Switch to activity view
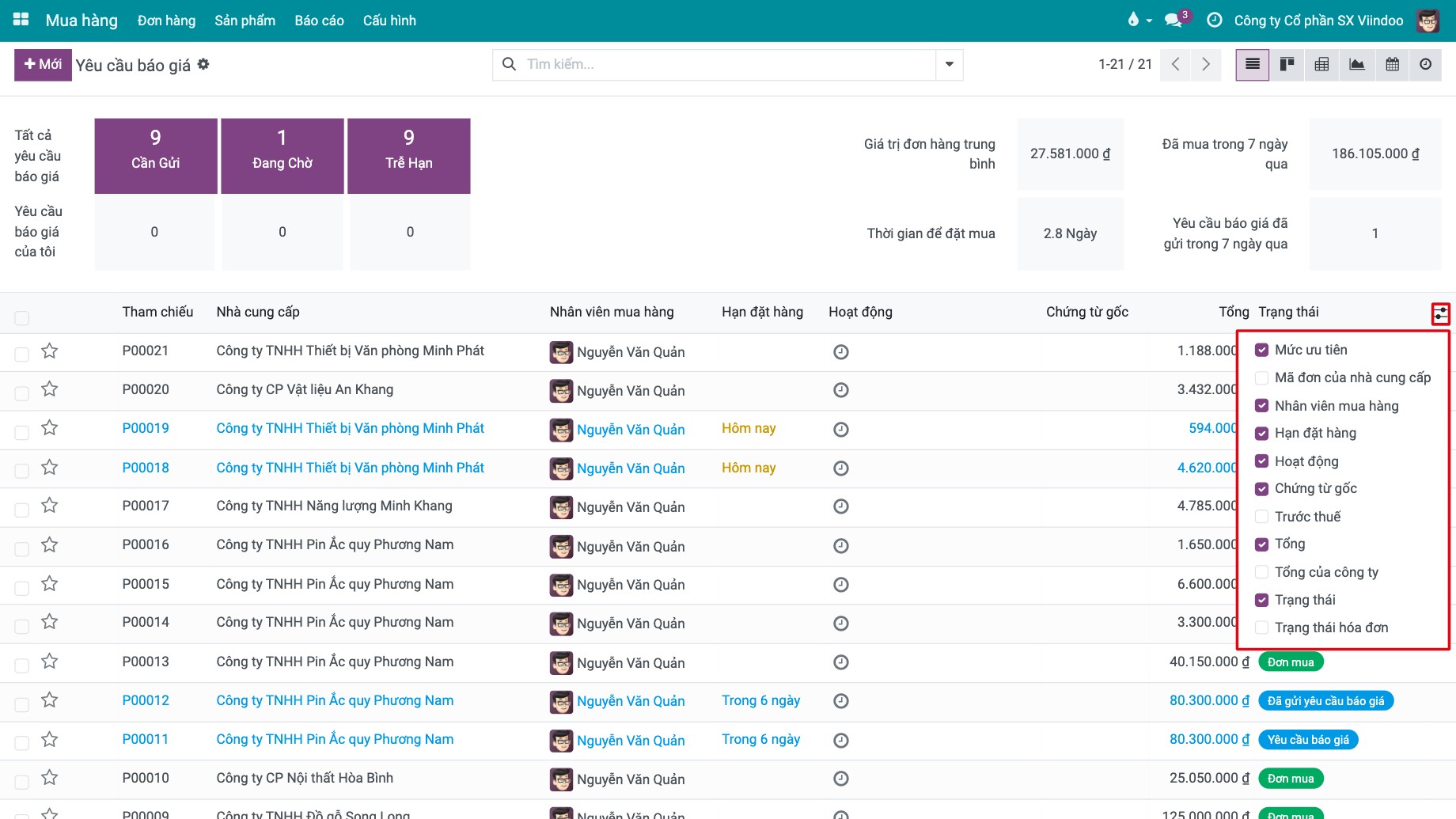The width and height of the screenshot is (1456, 819). click(1425, 64)
